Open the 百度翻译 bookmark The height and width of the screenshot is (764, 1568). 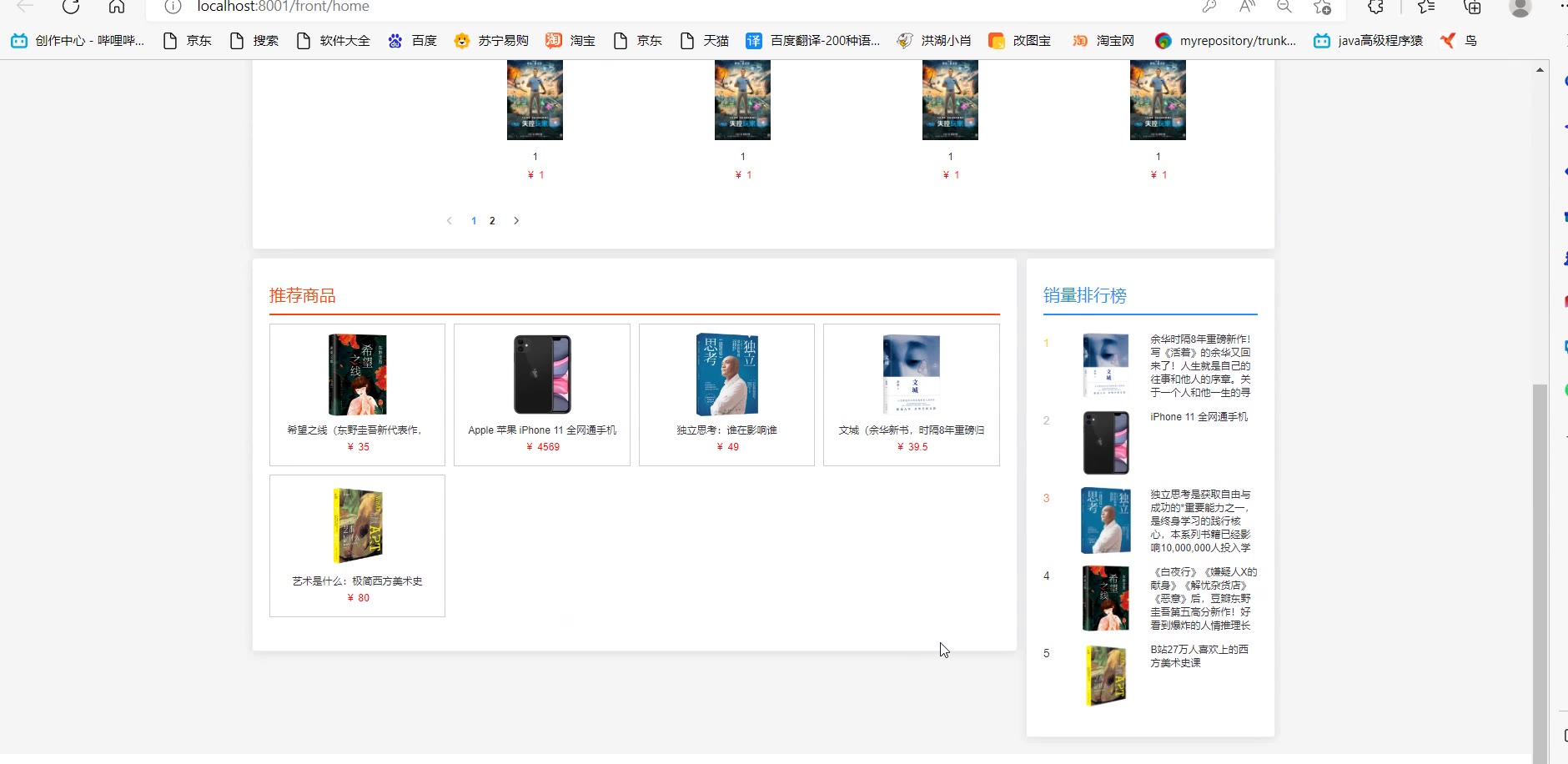coord(812,40)
